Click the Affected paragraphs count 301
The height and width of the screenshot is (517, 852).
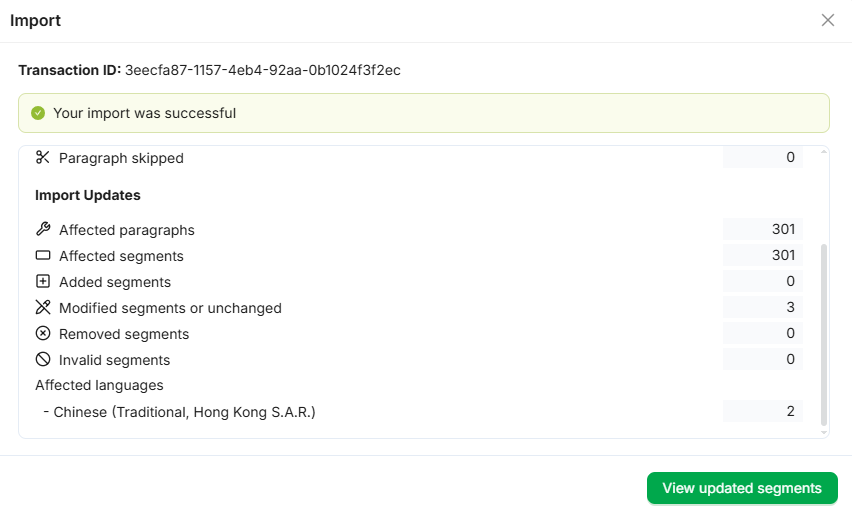point(783,230)
